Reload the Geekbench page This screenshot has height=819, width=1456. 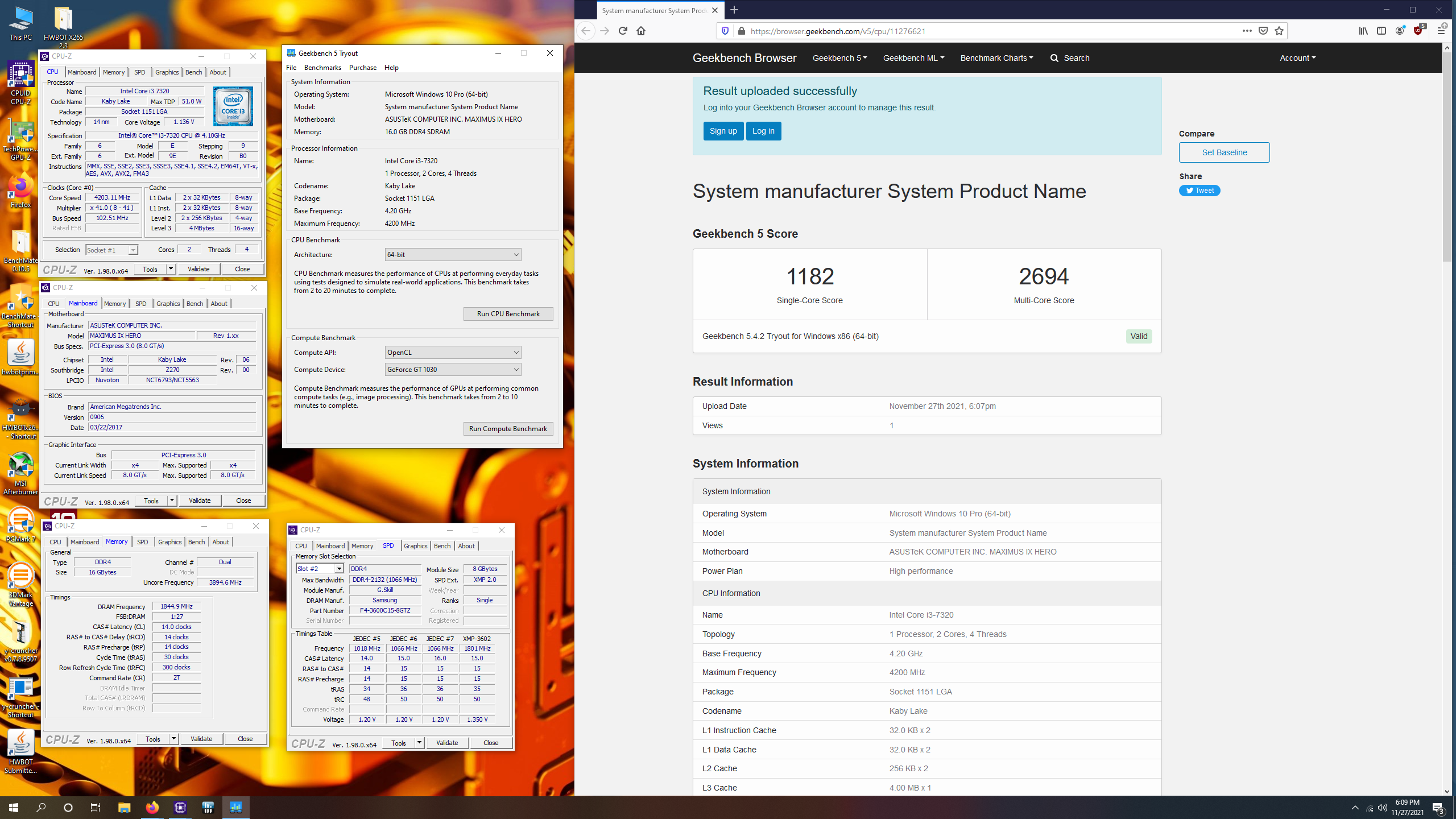(623, 31)
